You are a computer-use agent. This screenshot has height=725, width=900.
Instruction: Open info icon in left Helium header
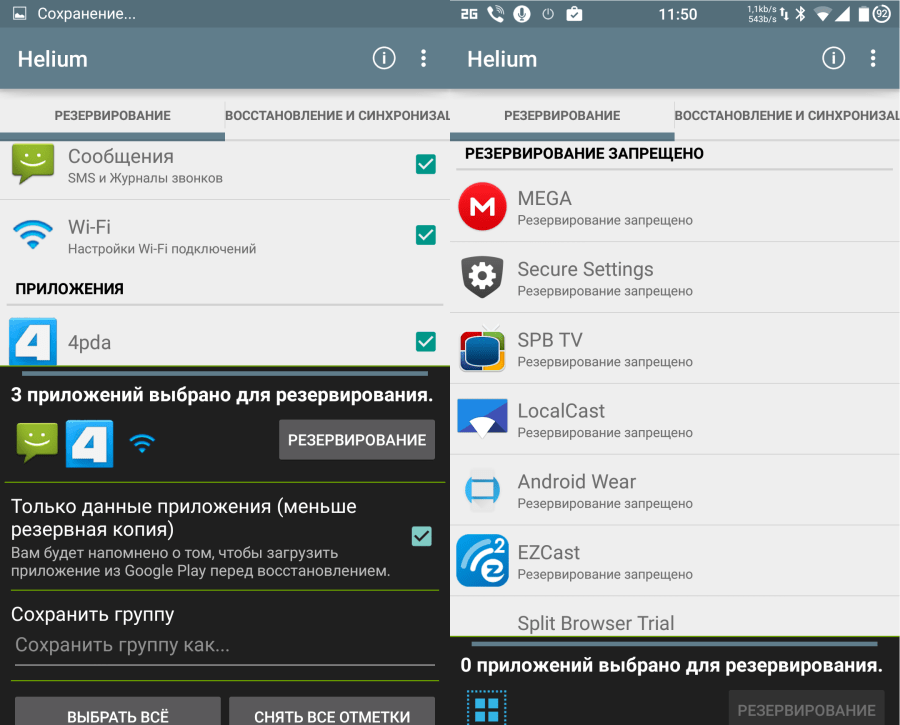(384, 58)
